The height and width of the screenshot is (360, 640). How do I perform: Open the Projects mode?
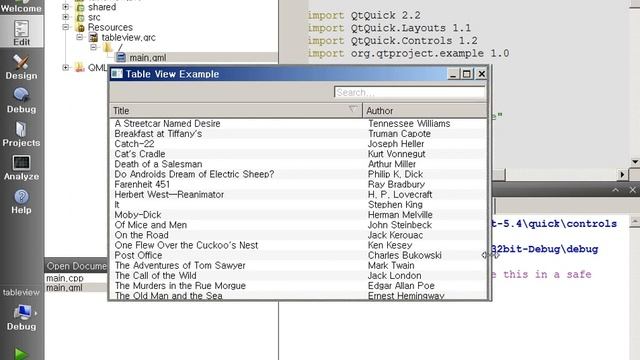21,134
